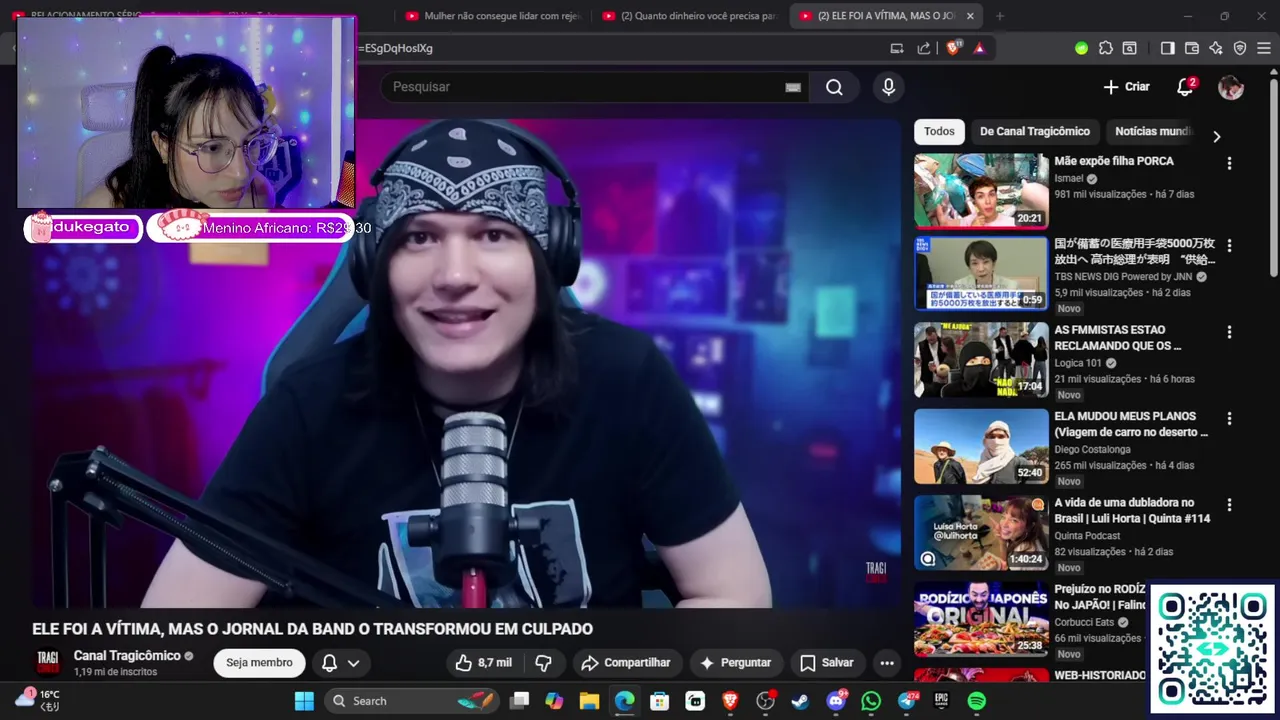Click the video player to pause
Image resolution: width=1280 pixels, height=720 pixels.
click(466, 363)
